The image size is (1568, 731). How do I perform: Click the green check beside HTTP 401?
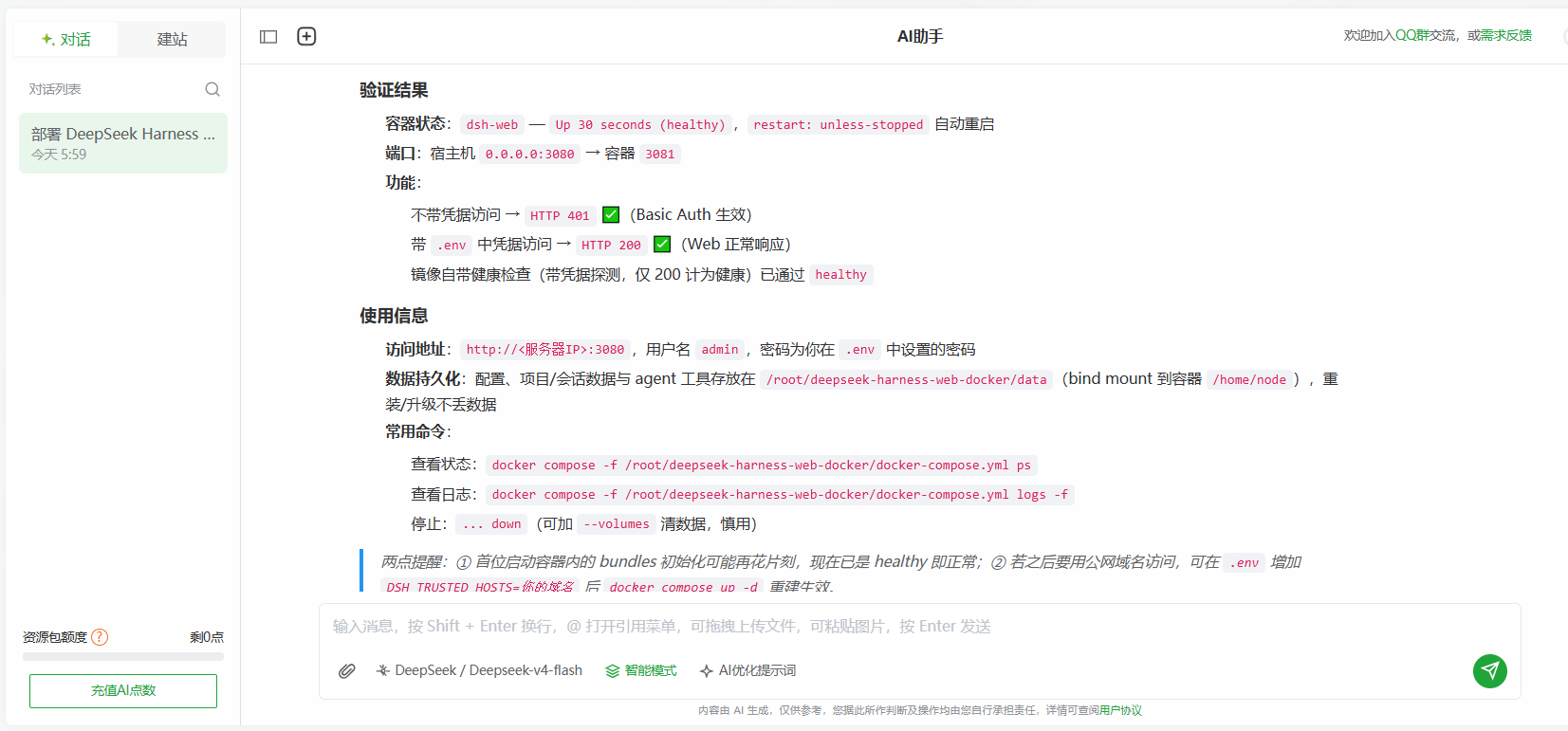[x=611, y=215]
